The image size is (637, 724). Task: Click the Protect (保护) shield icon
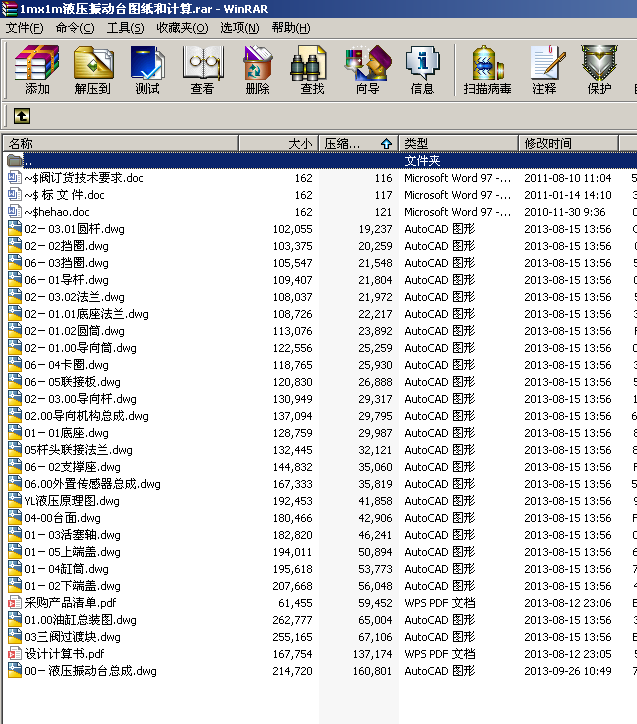tap(599, 69)
